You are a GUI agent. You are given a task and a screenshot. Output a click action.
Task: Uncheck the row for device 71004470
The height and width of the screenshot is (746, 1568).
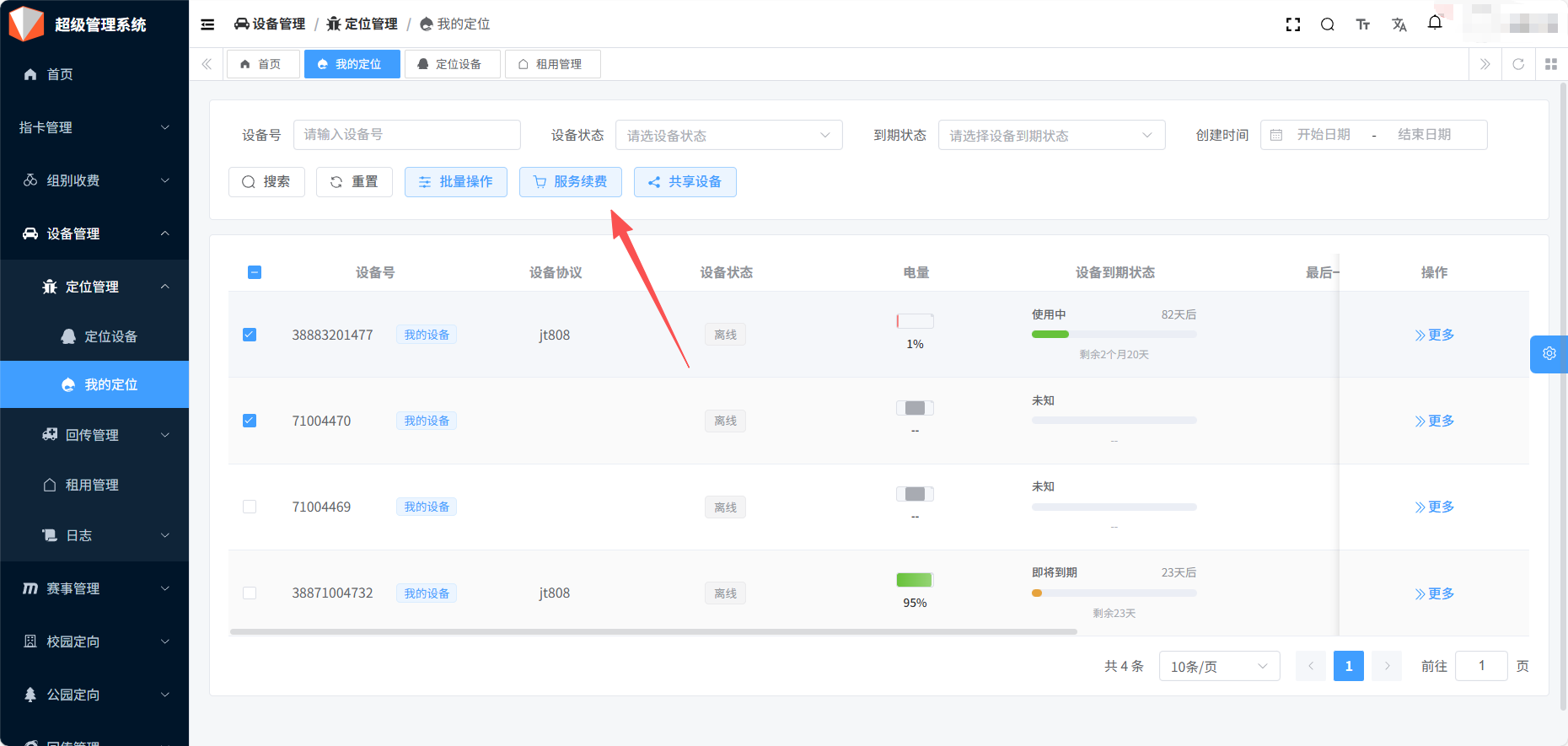[x=250, y=421]
